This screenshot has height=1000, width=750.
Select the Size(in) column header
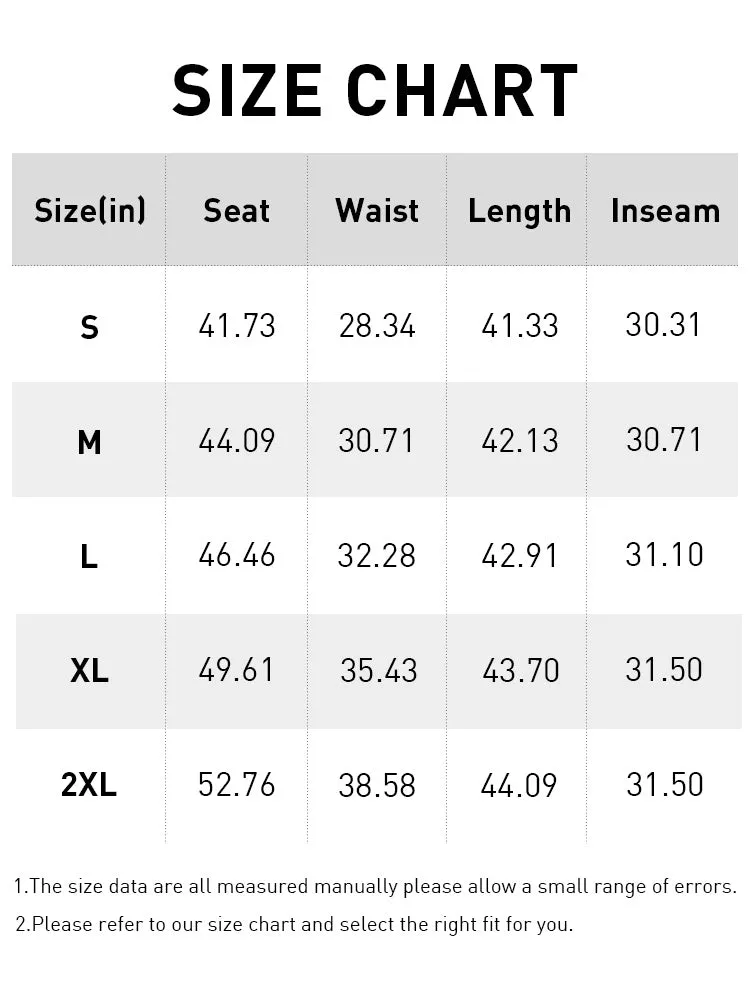(90, 210)
